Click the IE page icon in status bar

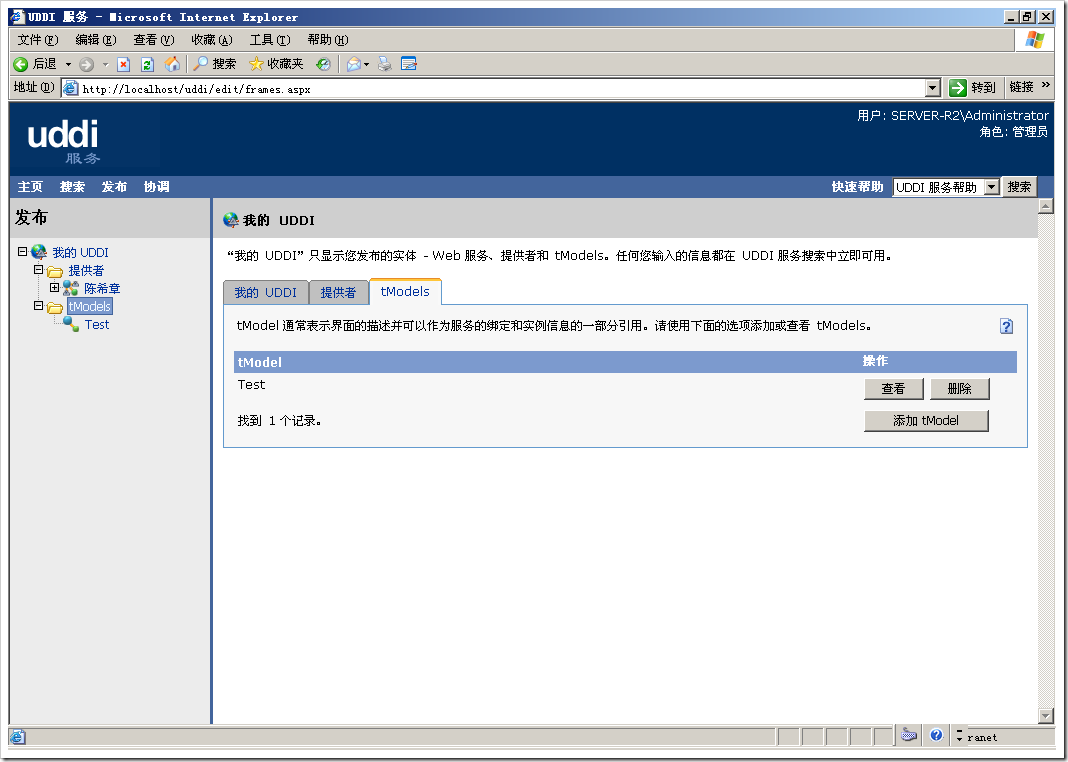[18, 737]
